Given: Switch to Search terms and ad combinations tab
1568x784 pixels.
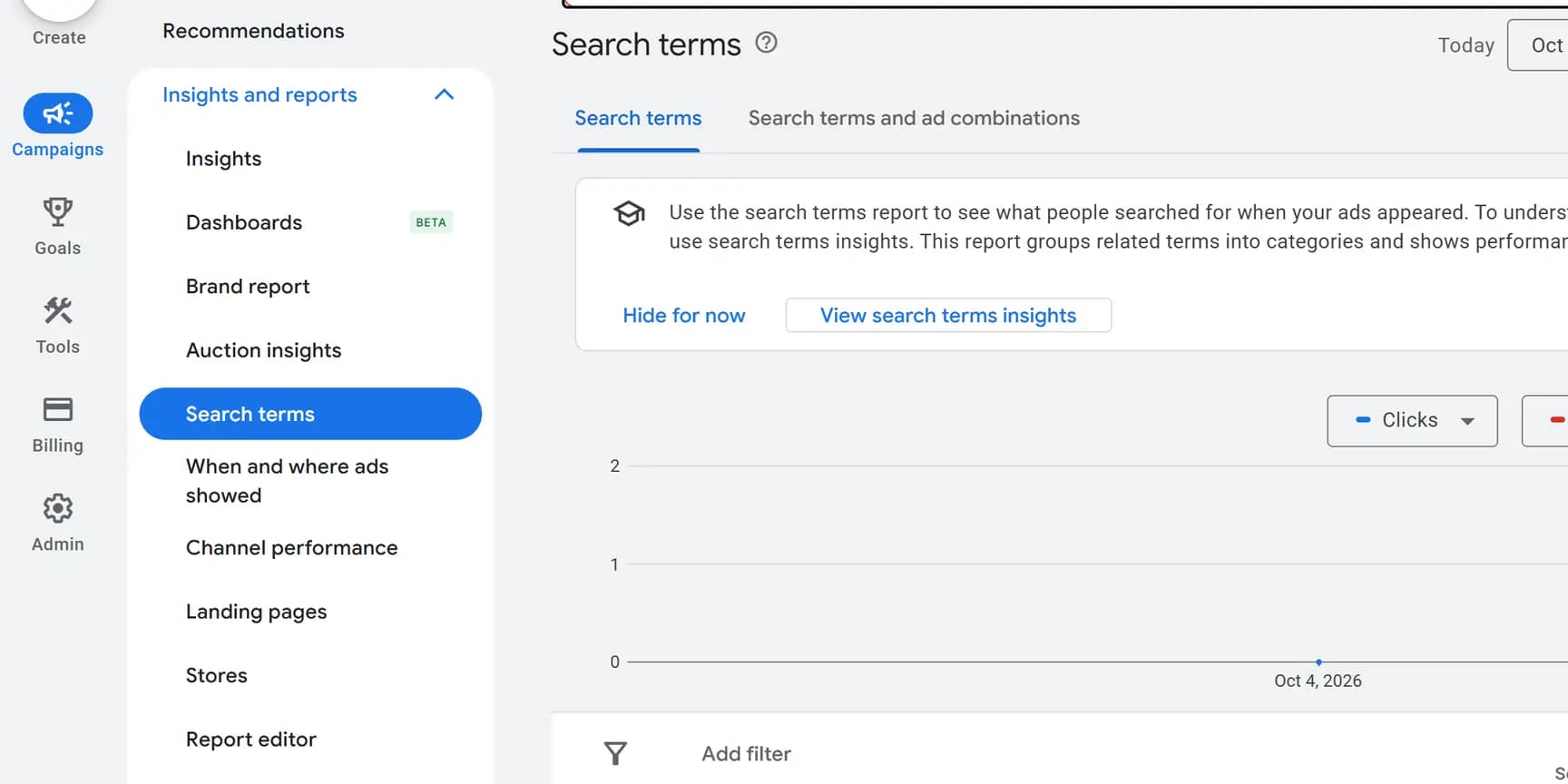Looking at the screenshot, I should pyautogui.click(x=914, y=118).
